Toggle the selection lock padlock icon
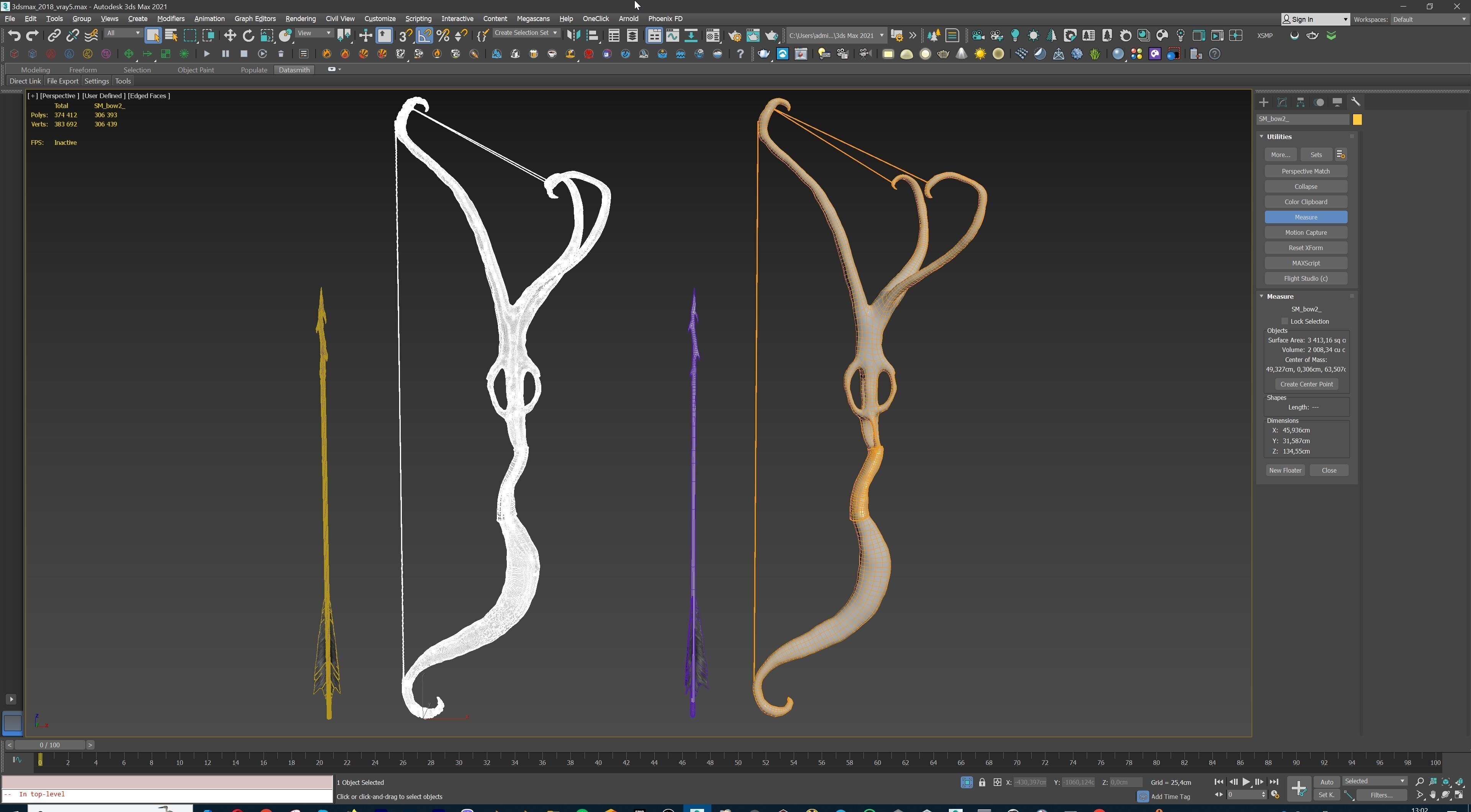Viewport: 1471px width, 812px height. click(981, 782)
